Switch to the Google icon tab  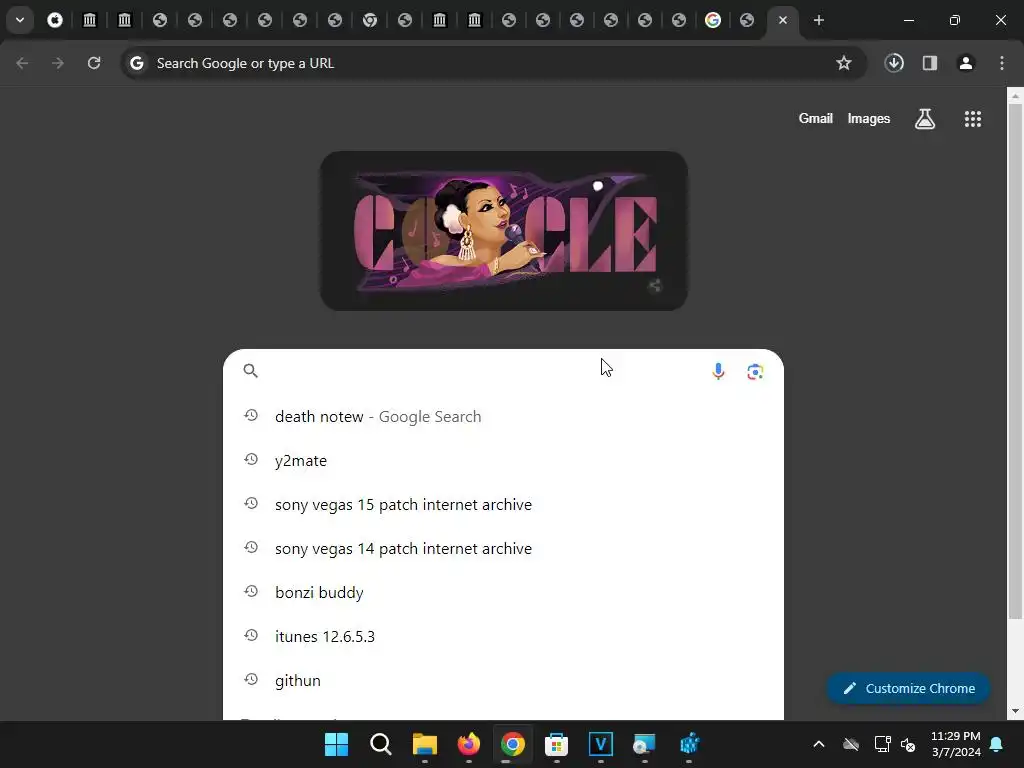point(712,20)
